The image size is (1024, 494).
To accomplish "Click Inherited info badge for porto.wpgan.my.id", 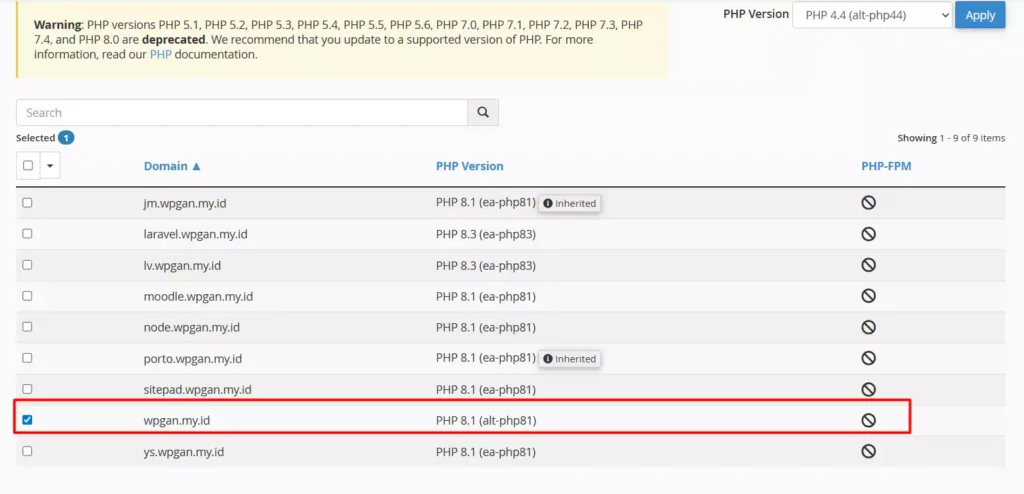I will coord(569,359).
